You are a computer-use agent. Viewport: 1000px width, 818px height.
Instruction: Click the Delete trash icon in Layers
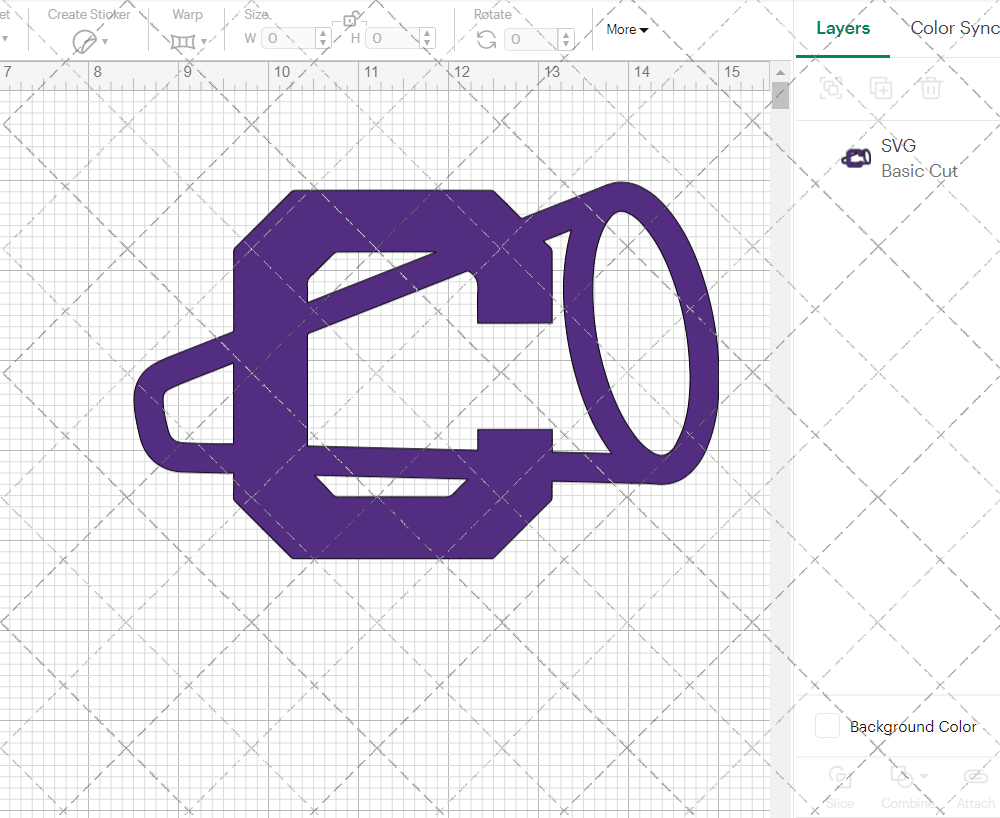pos(930,88)
